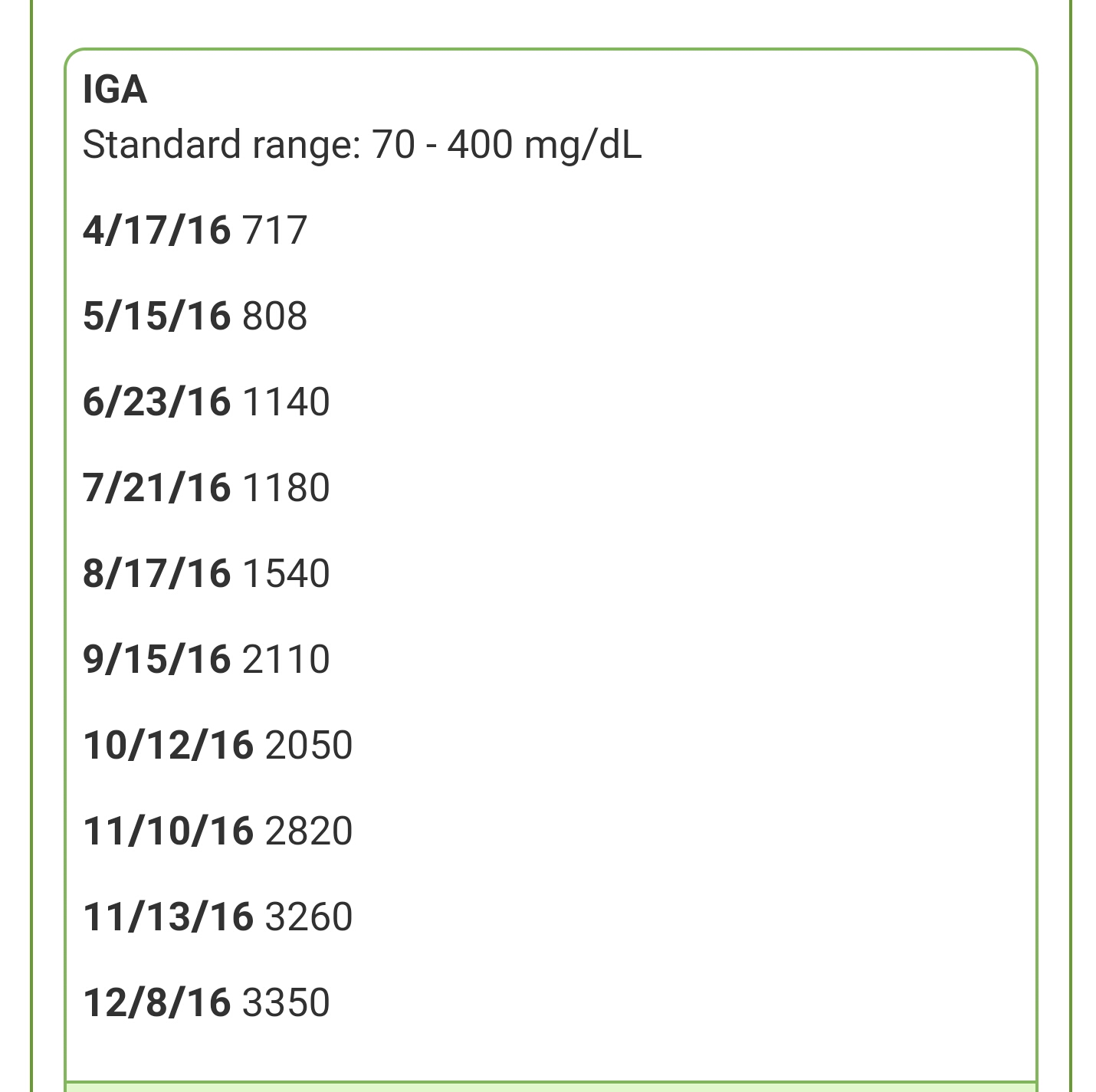Viewport: 1096px width, 1092px height.
Task: Select the 10/12/16 result date
Action: coord(168,746)
